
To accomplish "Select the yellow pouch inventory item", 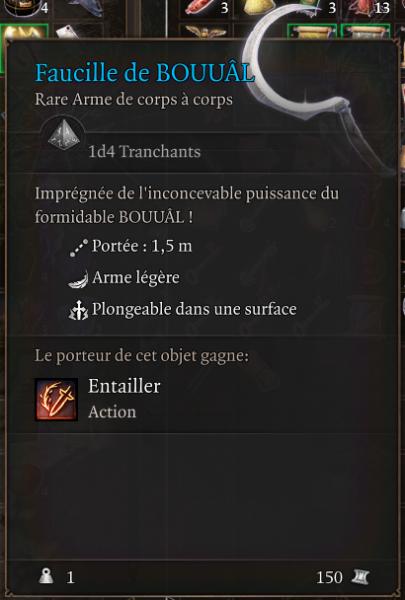I will [x=256, y=8].
